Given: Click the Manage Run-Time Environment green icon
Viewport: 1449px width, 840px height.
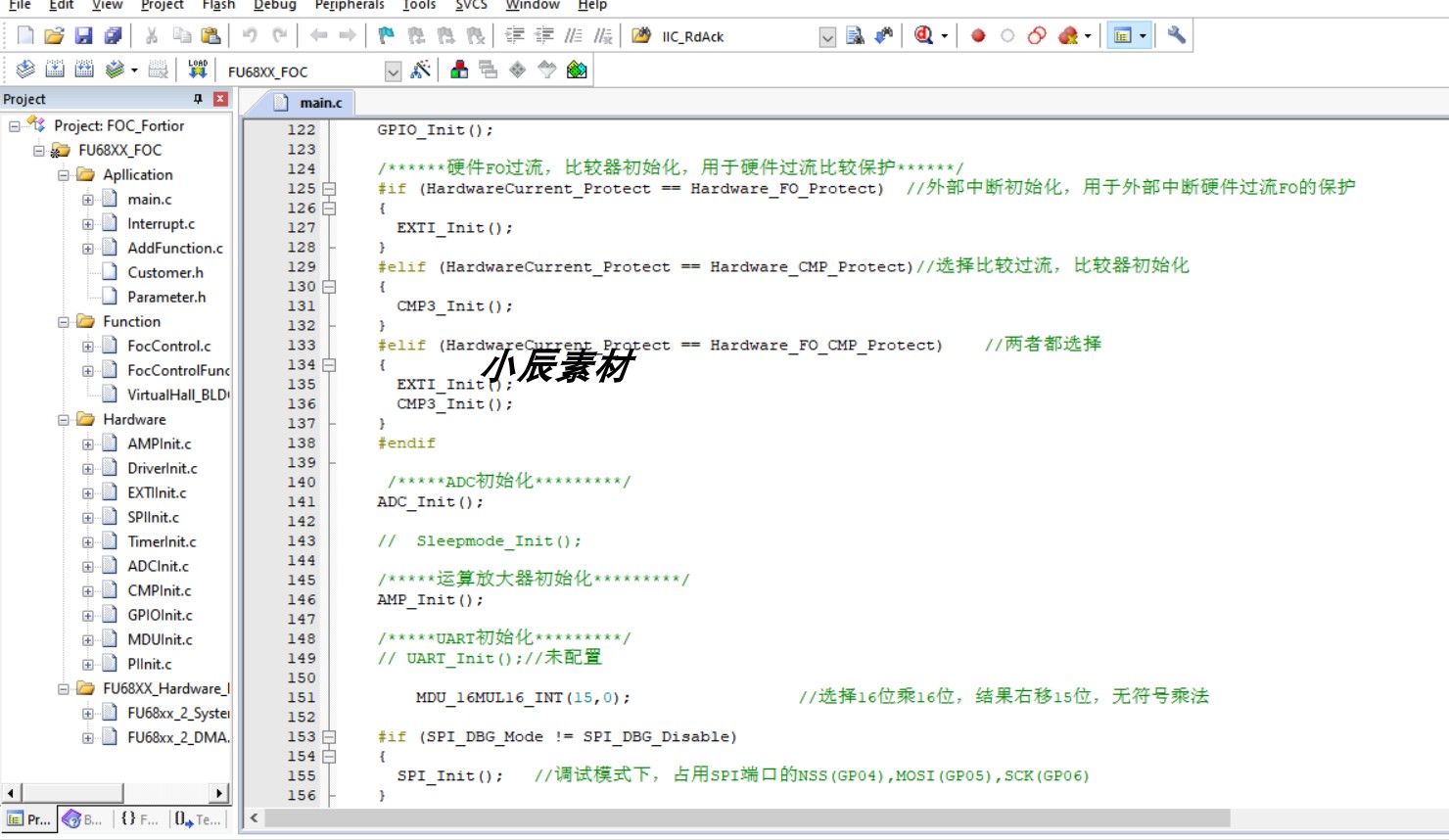Looking at the screenshot, I should pos(577,70).
